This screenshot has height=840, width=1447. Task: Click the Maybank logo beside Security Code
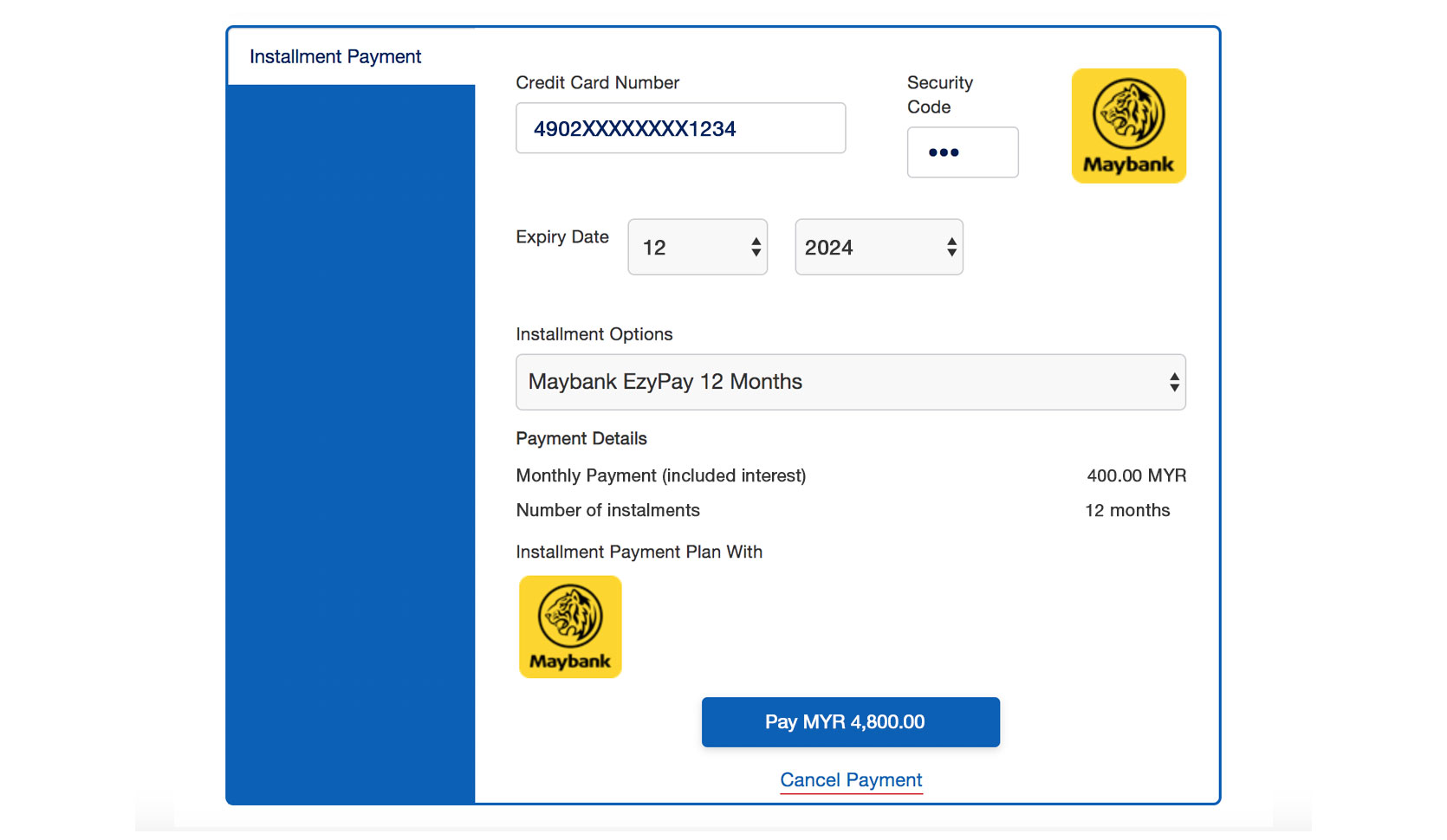(x=1128, y=126)
